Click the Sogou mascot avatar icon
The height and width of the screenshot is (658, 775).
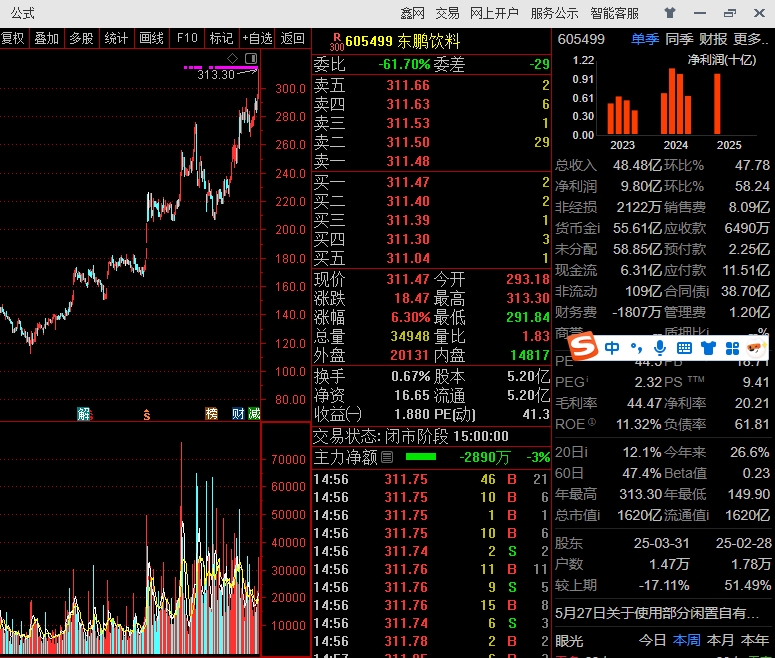756,348
